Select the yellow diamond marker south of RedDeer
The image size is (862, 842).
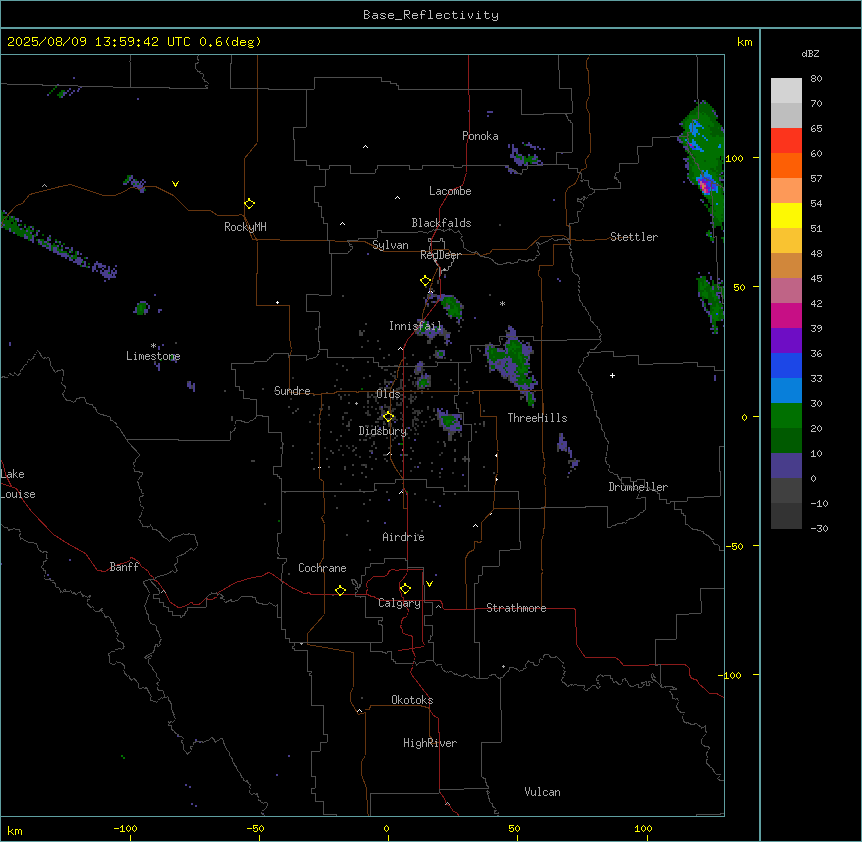pos(426,281)
